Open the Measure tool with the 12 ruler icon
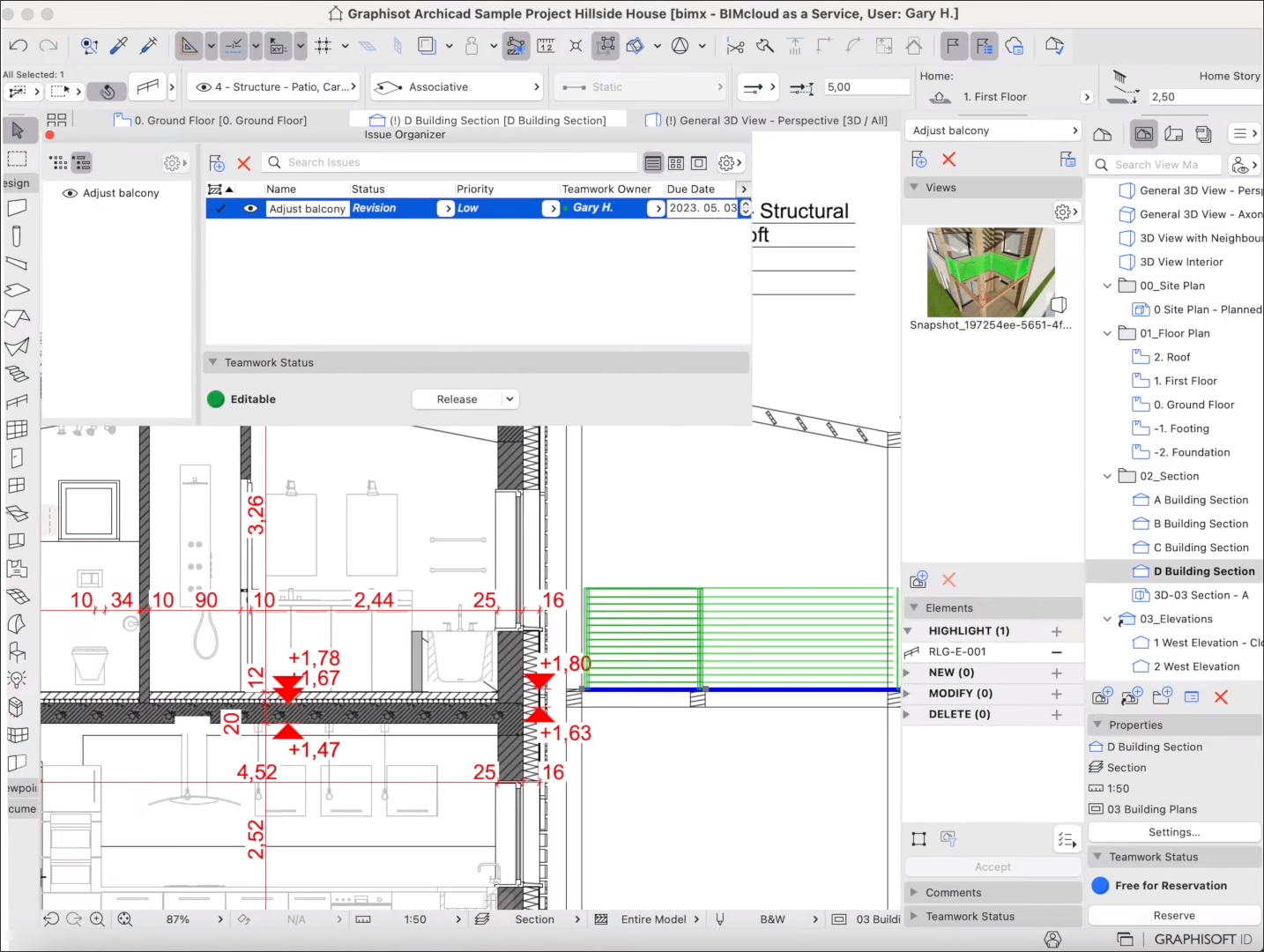The image size is (1264, 952). click(x=546, y=46)
